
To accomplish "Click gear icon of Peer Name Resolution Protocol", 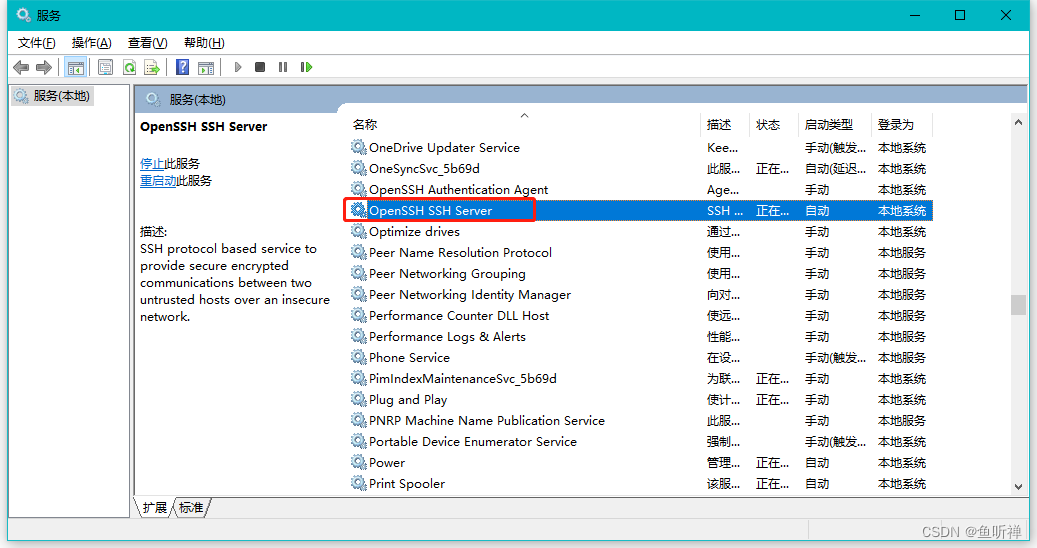I will click(358, 252).
